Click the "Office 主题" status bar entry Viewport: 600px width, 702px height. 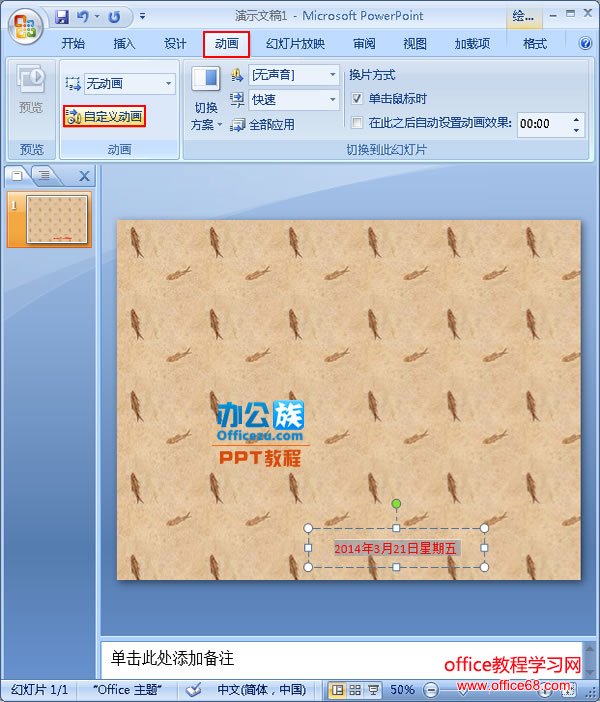tap(128, 689)
